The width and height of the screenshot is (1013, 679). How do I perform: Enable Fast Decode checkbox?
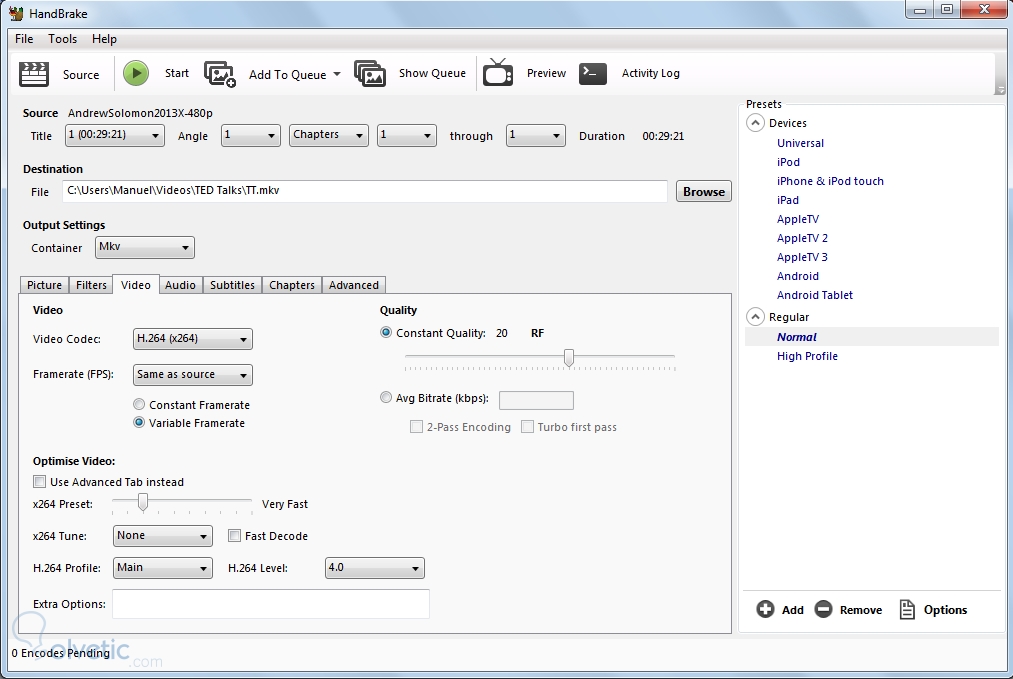click(235, 536)
